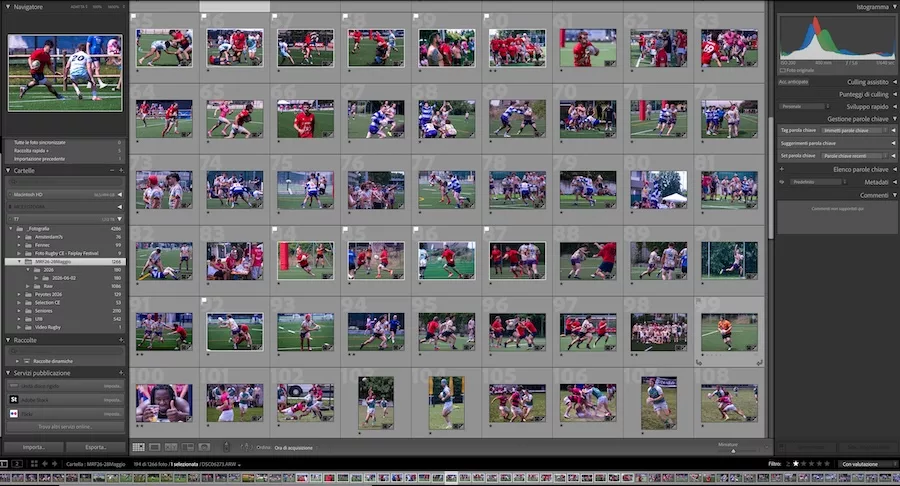Collapse the Navigatore panel triangle
Image resolution: width=900 pixels, height=486 pixels.
tap(7, 7)
